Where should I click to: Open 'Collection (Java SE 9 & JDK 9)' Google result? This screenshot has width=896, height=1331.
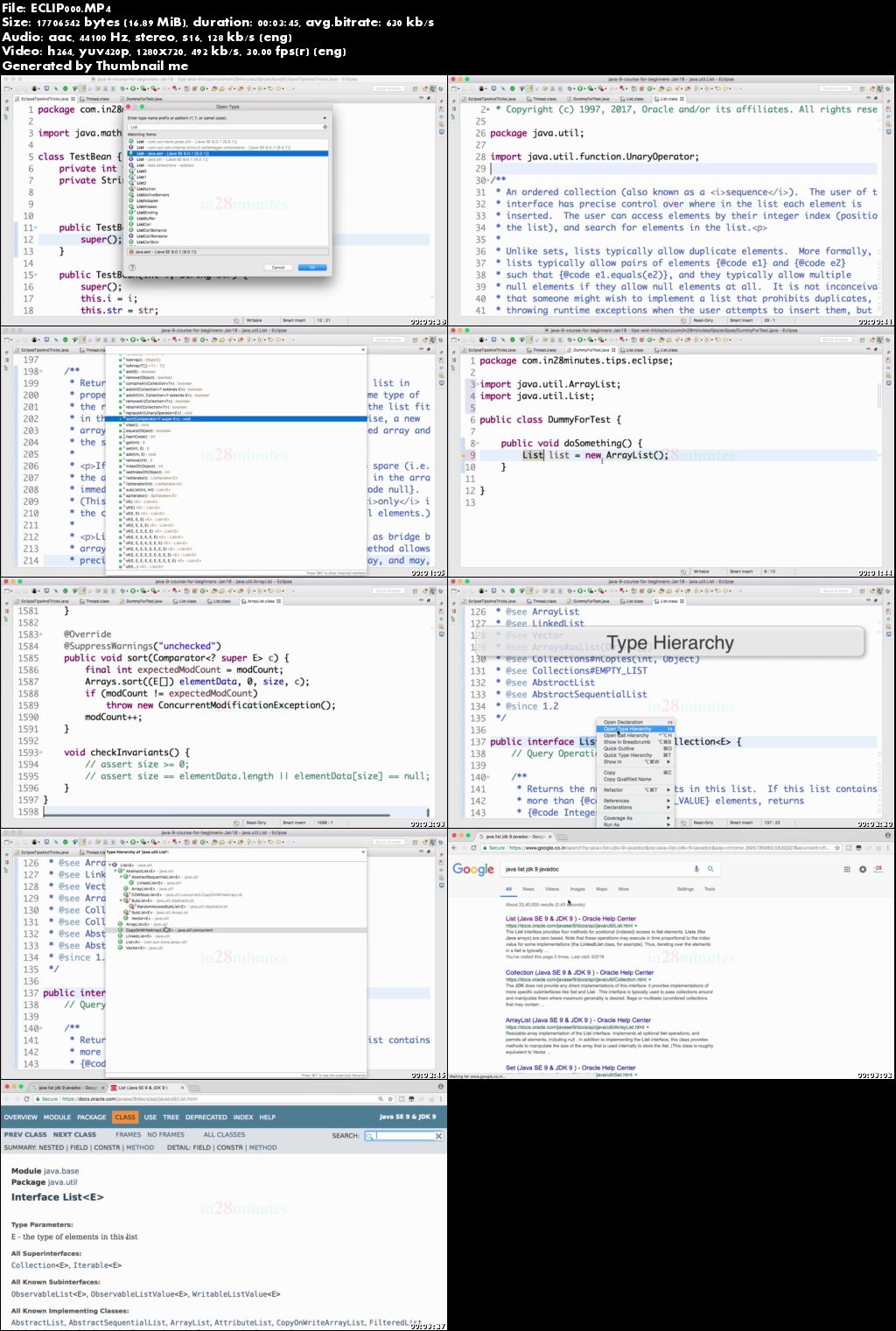(x=579, y=973)
